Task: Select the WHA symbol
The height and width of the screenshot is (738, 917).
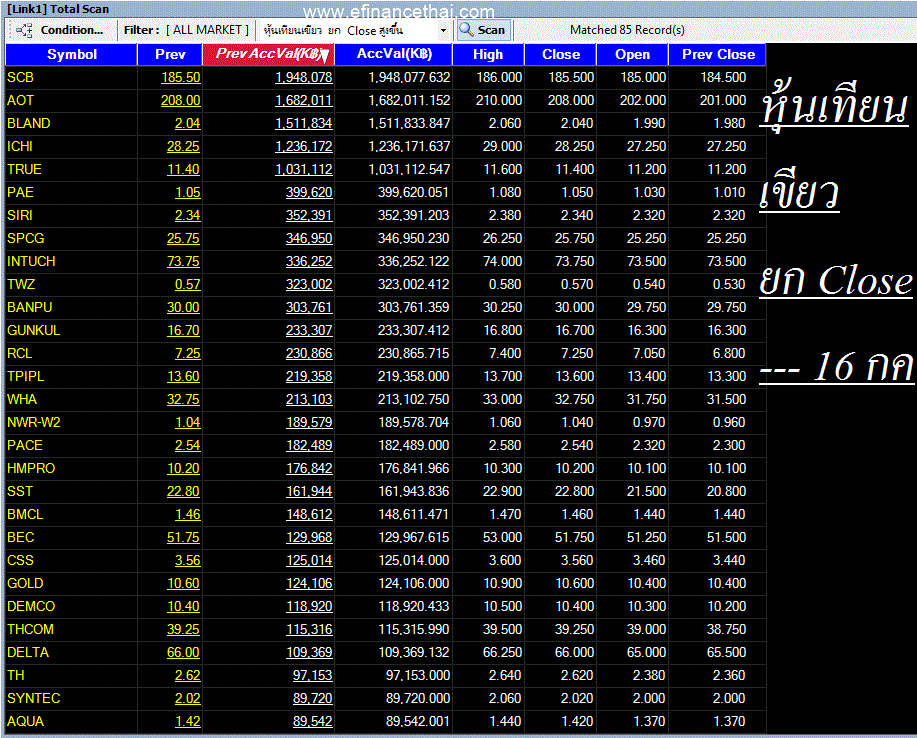Action: point(22,399)
